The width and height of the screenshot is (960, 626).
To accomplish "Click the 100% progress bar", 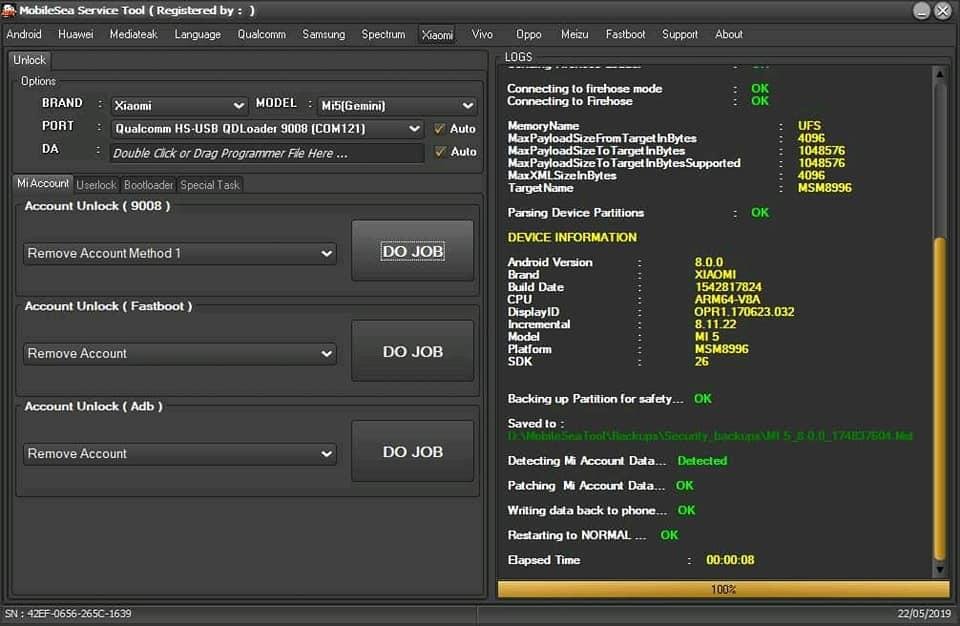I will click(723, 590).
